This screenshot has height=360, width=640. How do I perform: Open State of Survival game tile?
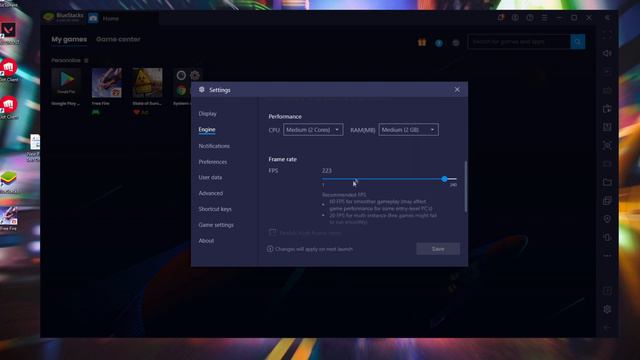147,83
